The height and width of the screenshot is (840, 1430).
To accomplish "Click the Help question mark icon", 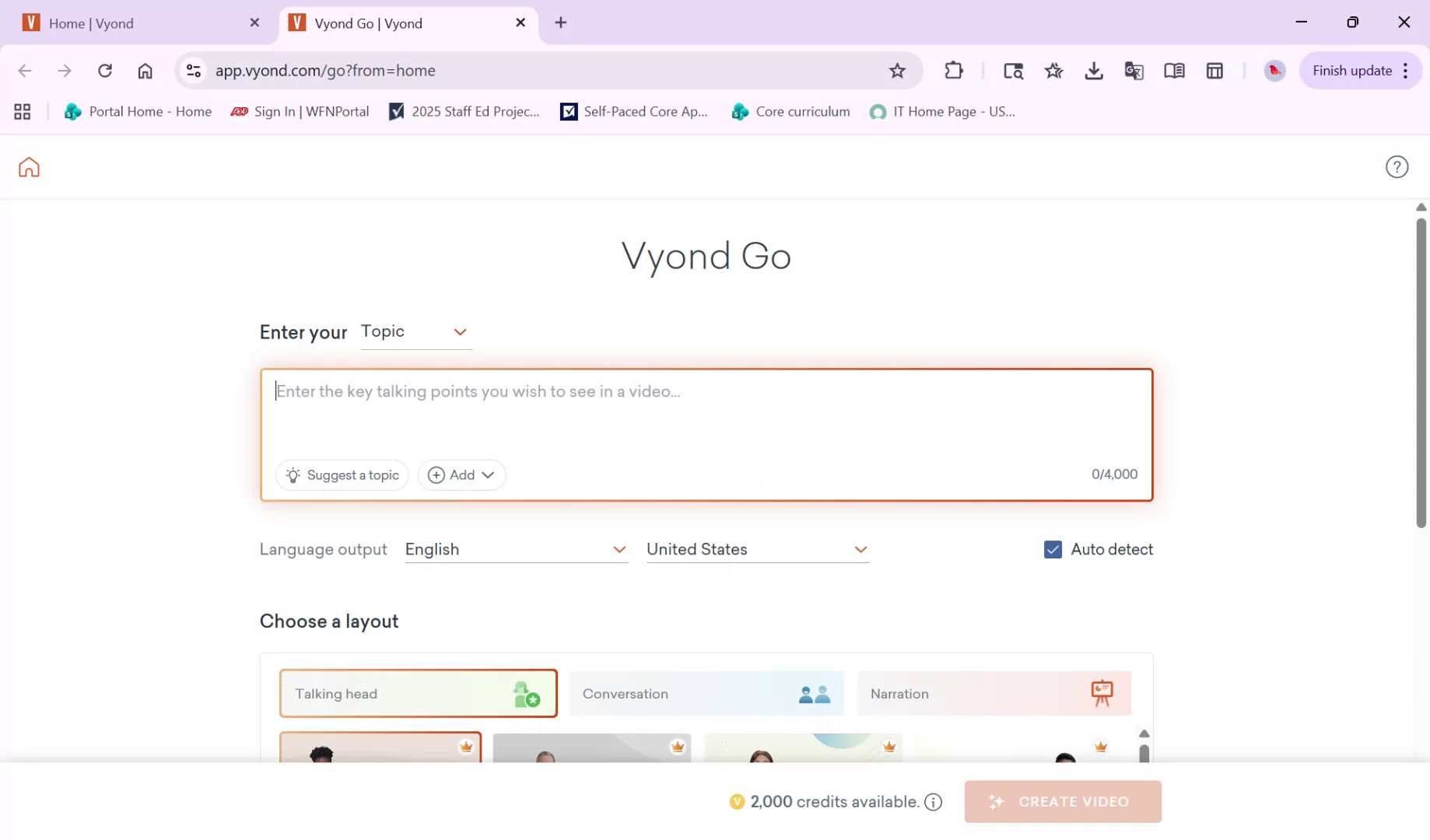I will 1397,166.
